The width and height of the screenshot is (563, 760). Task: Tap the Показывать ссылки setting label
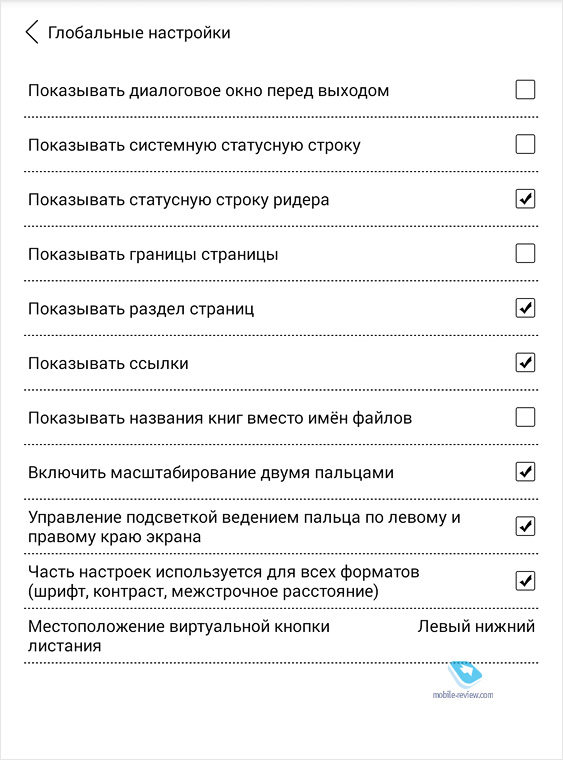(x=108, y=363)
